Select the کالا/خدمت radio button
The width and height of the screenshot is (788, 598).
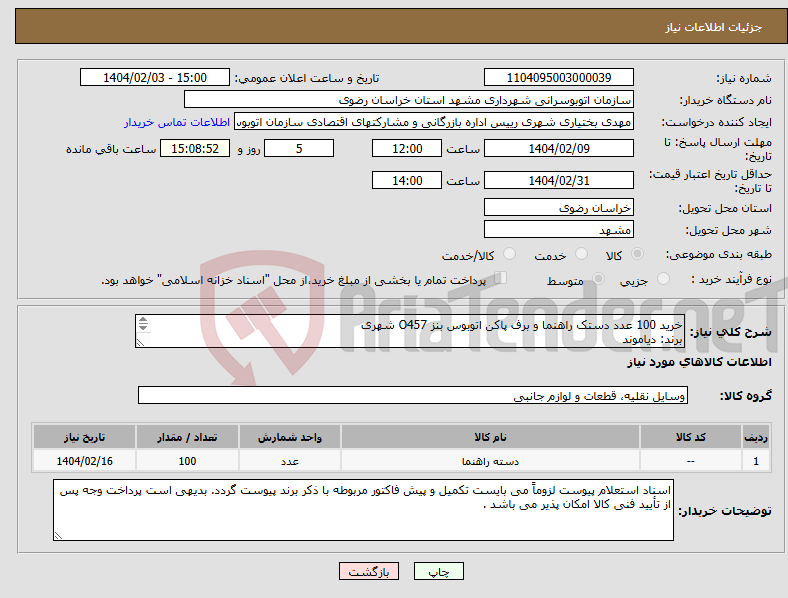509,254
